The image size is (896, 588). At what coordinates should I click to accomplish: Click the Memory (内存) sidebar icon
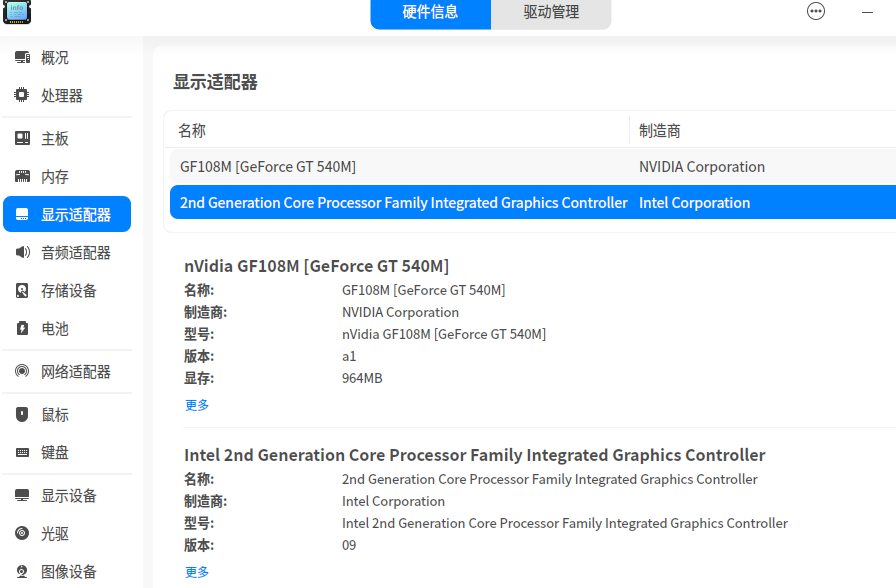(x=22, y=177)
